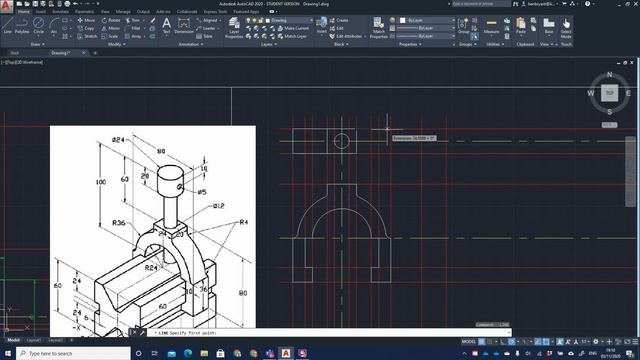Click the Copy command in Modify panel
Screen dimensions: 640x360
pos(86,28)
